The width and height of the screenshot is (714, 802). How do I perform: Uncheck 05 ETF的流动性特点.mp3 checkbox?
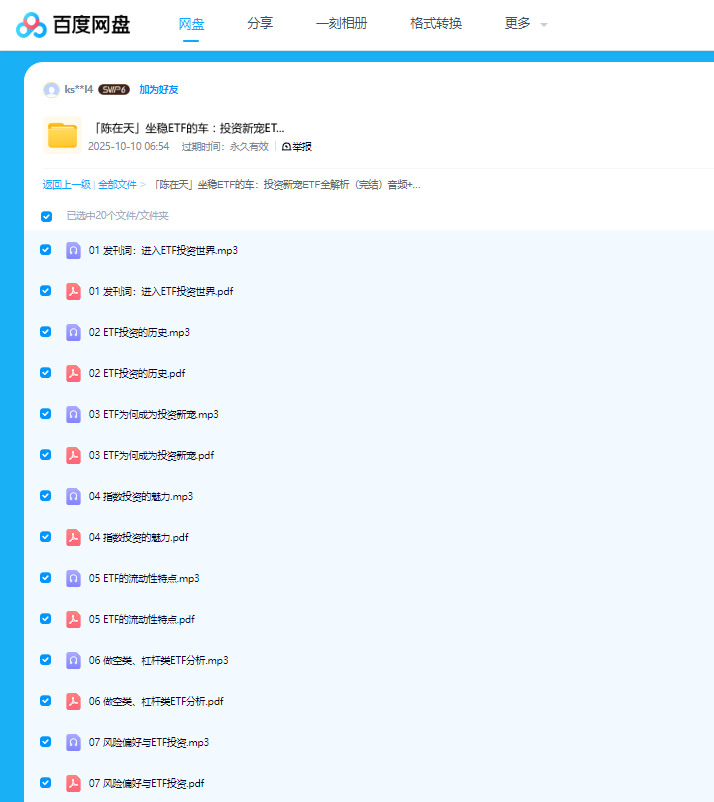click(46, 577)
